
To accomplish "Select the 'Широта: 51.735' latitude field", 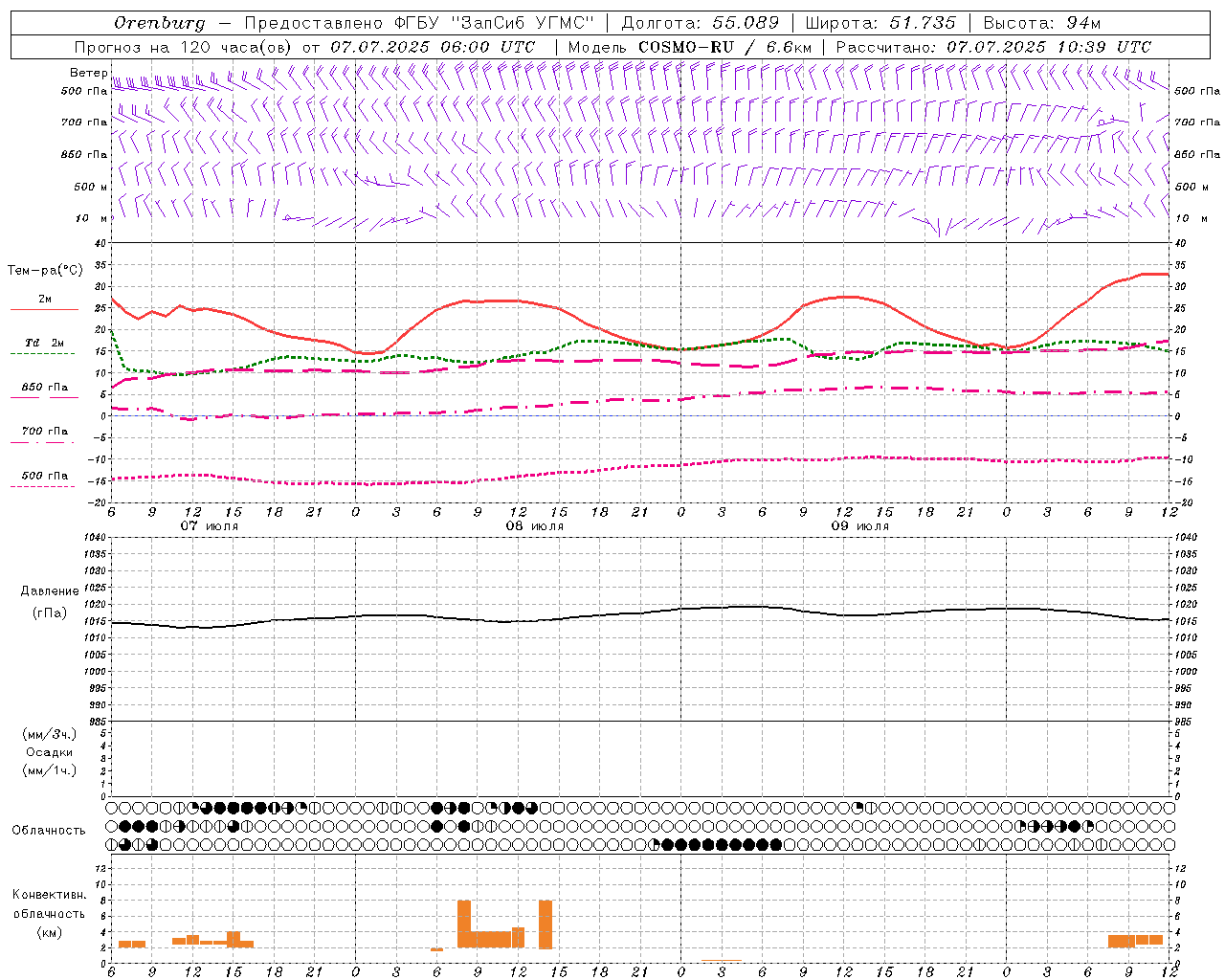I will click(880, 23).
